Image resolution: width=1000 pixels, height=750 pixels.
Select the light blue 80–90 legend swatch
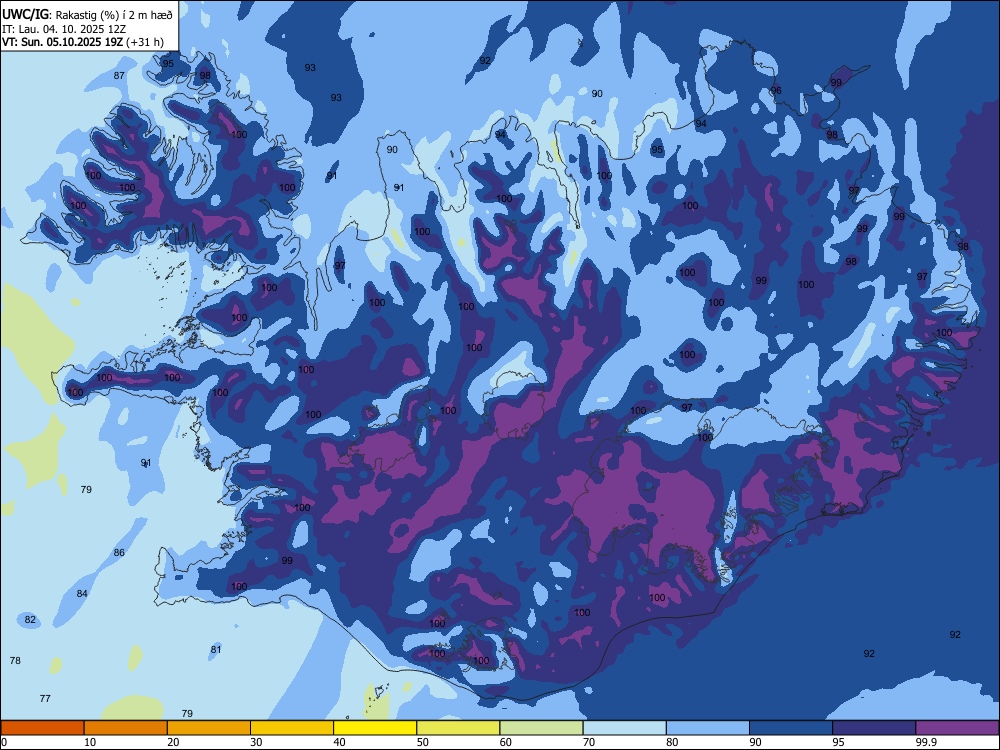708,728
